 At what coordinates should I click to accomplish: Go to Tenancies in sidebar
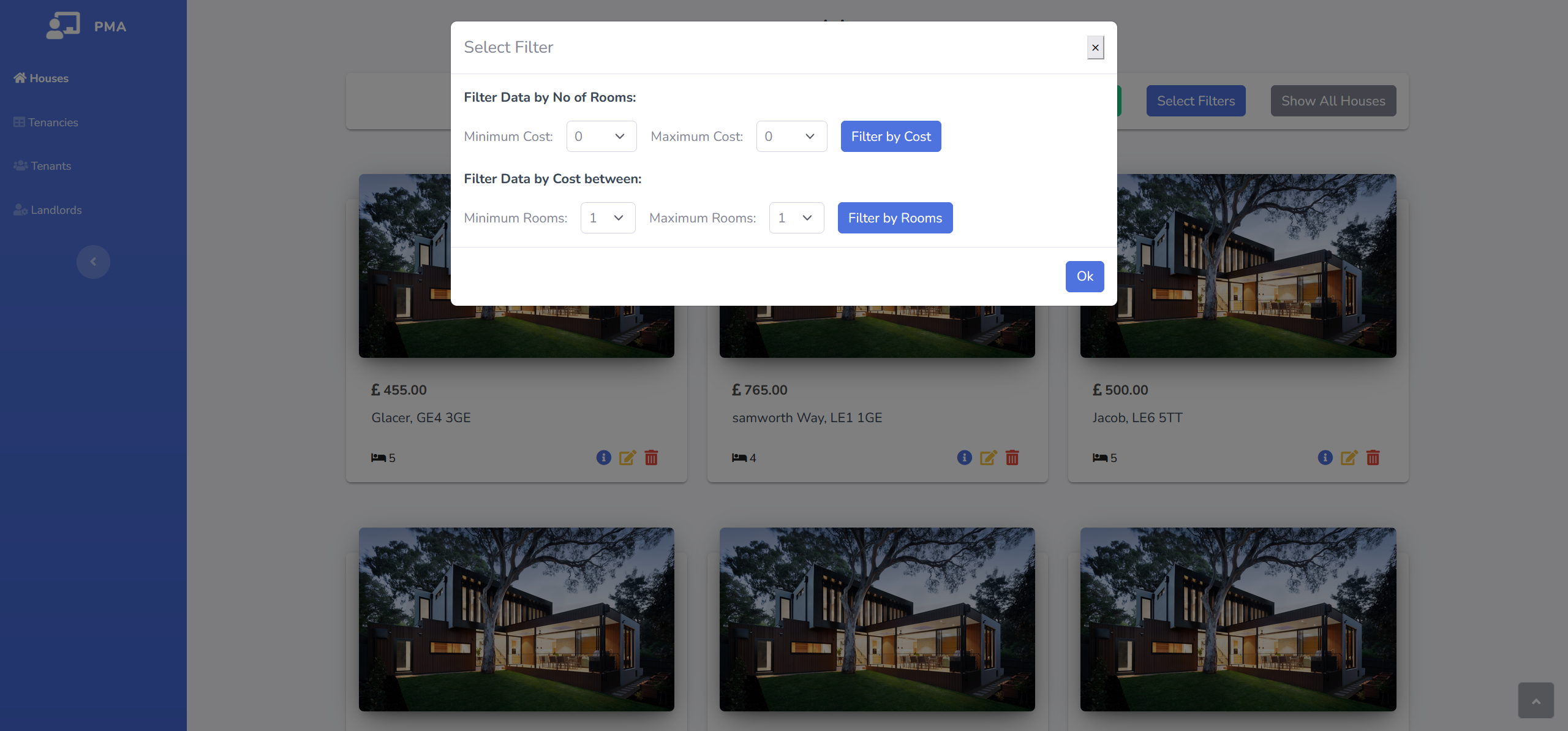click(53, 123)
